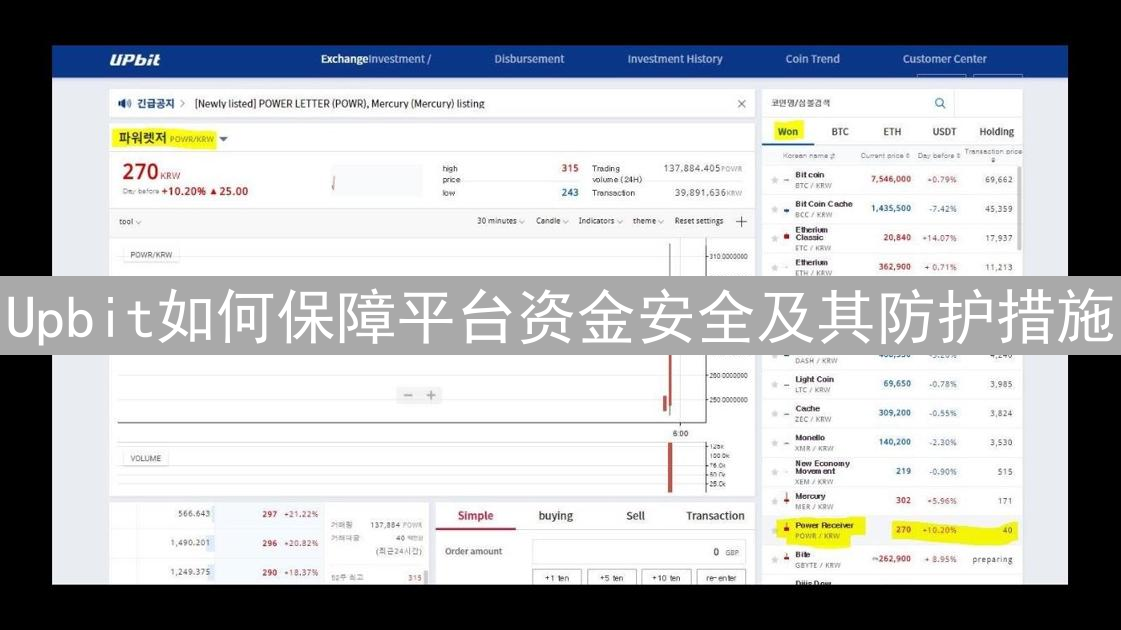Switch to the Won market tab
This screenshot has height=630, width=1121.
click(x=788, y=132)
